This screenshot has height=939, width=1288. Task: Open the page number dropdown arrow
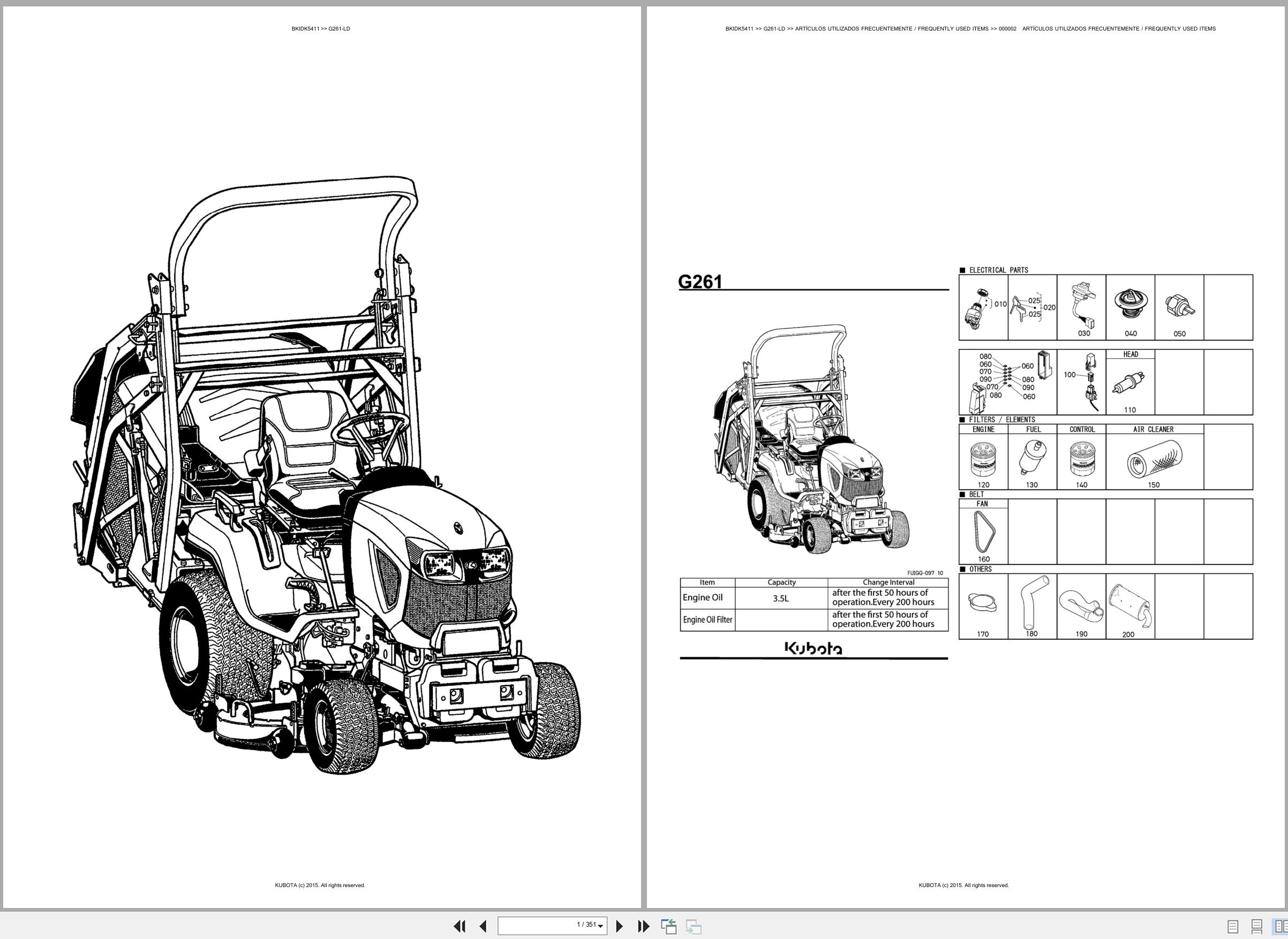tap(600, 927)
